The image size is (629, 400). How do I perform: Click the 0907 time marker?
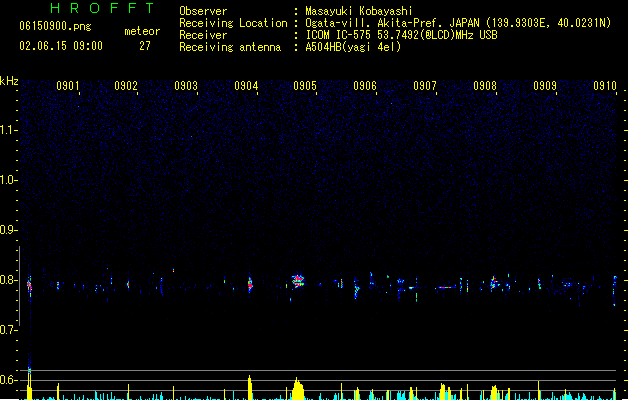425,86
